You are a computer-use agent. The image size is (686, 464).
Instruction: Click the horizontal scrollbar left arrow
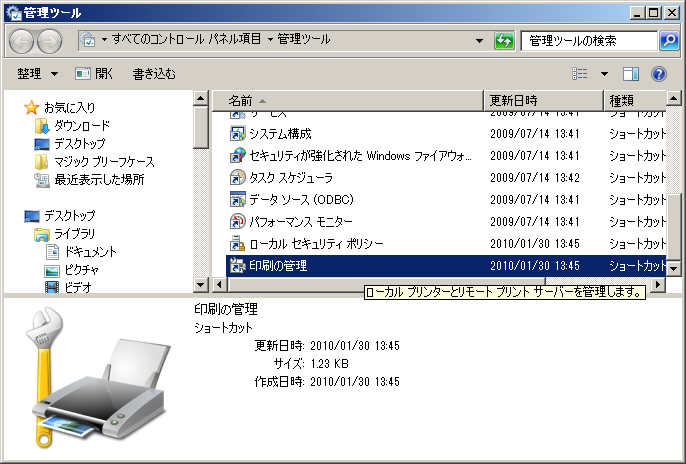[219, 285]
